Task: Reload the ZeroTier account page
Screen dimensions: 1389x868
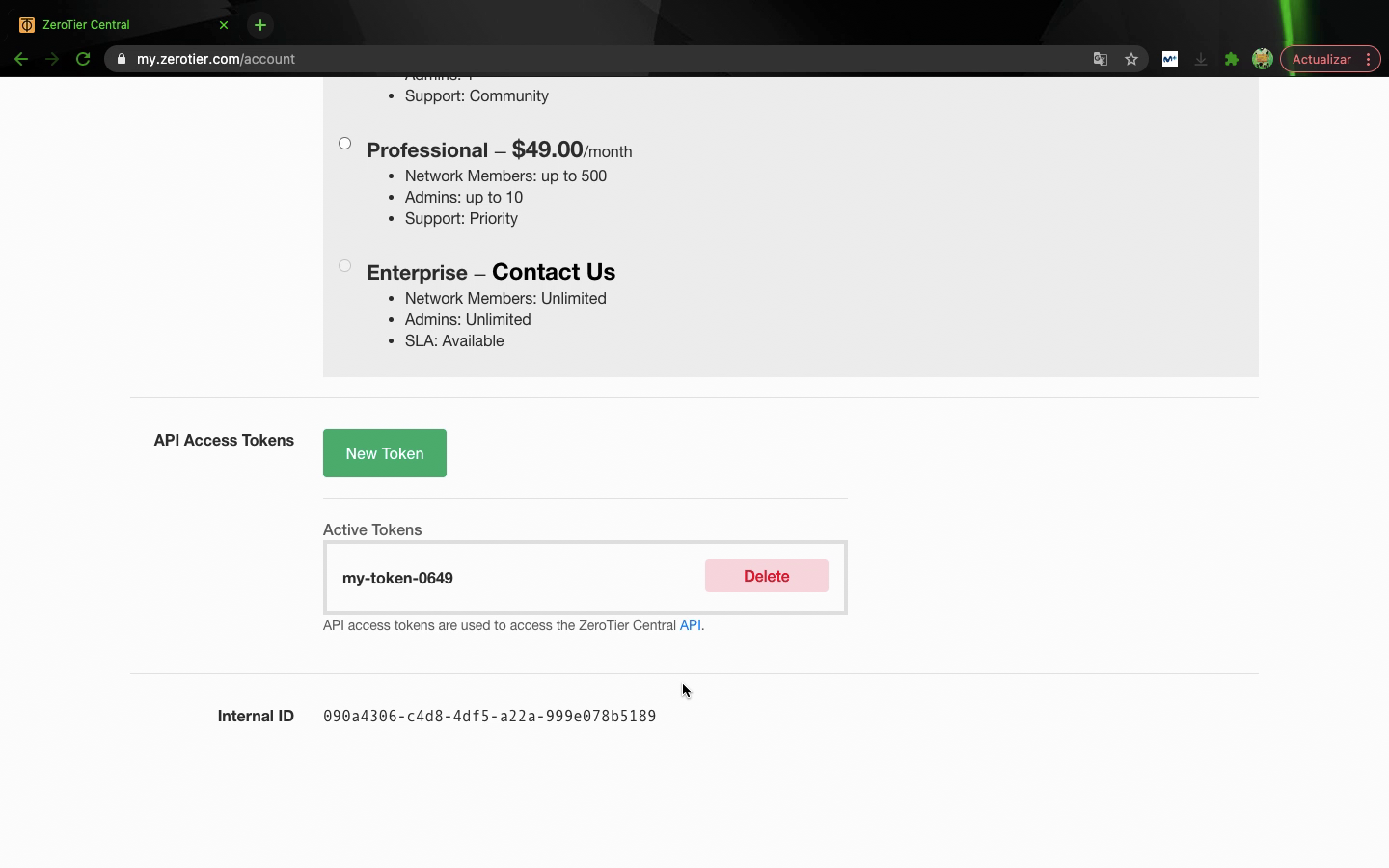Action: [x=83, y=59]
